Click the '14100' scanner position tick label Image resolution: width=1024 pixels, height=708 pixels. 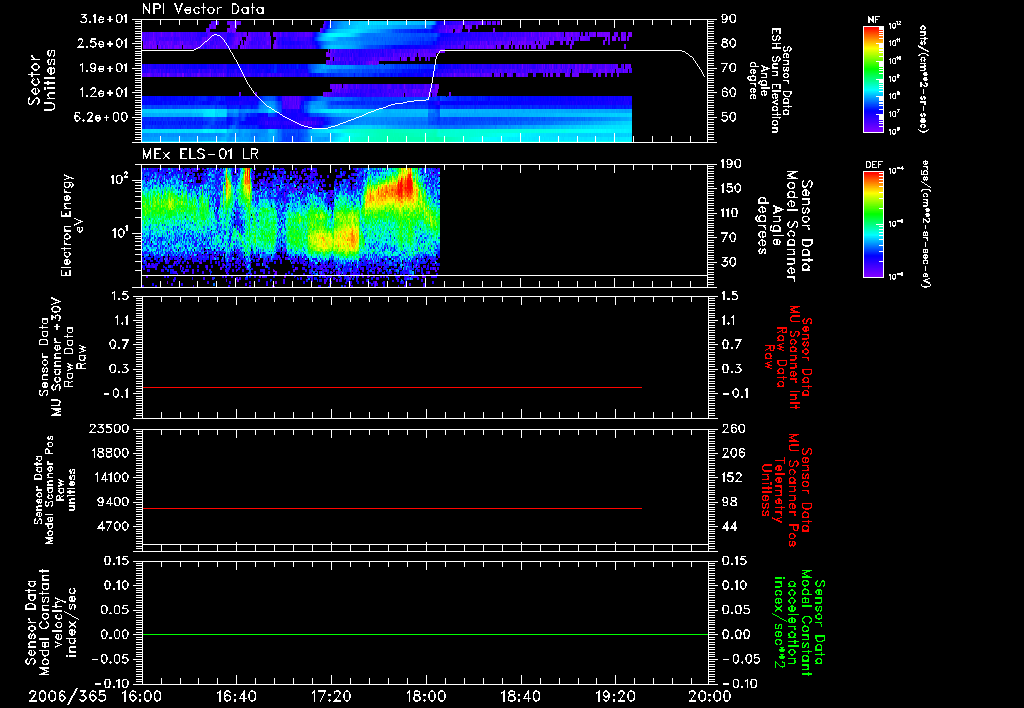110,477
